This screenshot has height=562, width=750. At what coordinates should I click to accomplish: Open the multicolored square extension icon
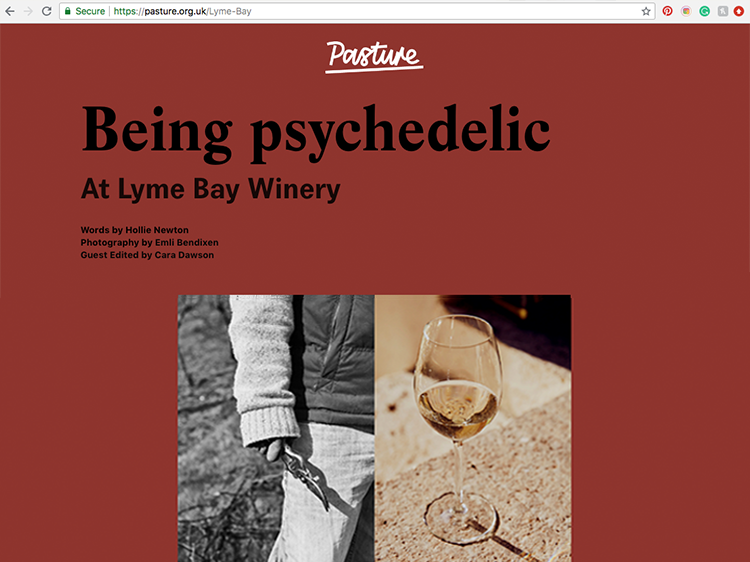coord(686,11)
